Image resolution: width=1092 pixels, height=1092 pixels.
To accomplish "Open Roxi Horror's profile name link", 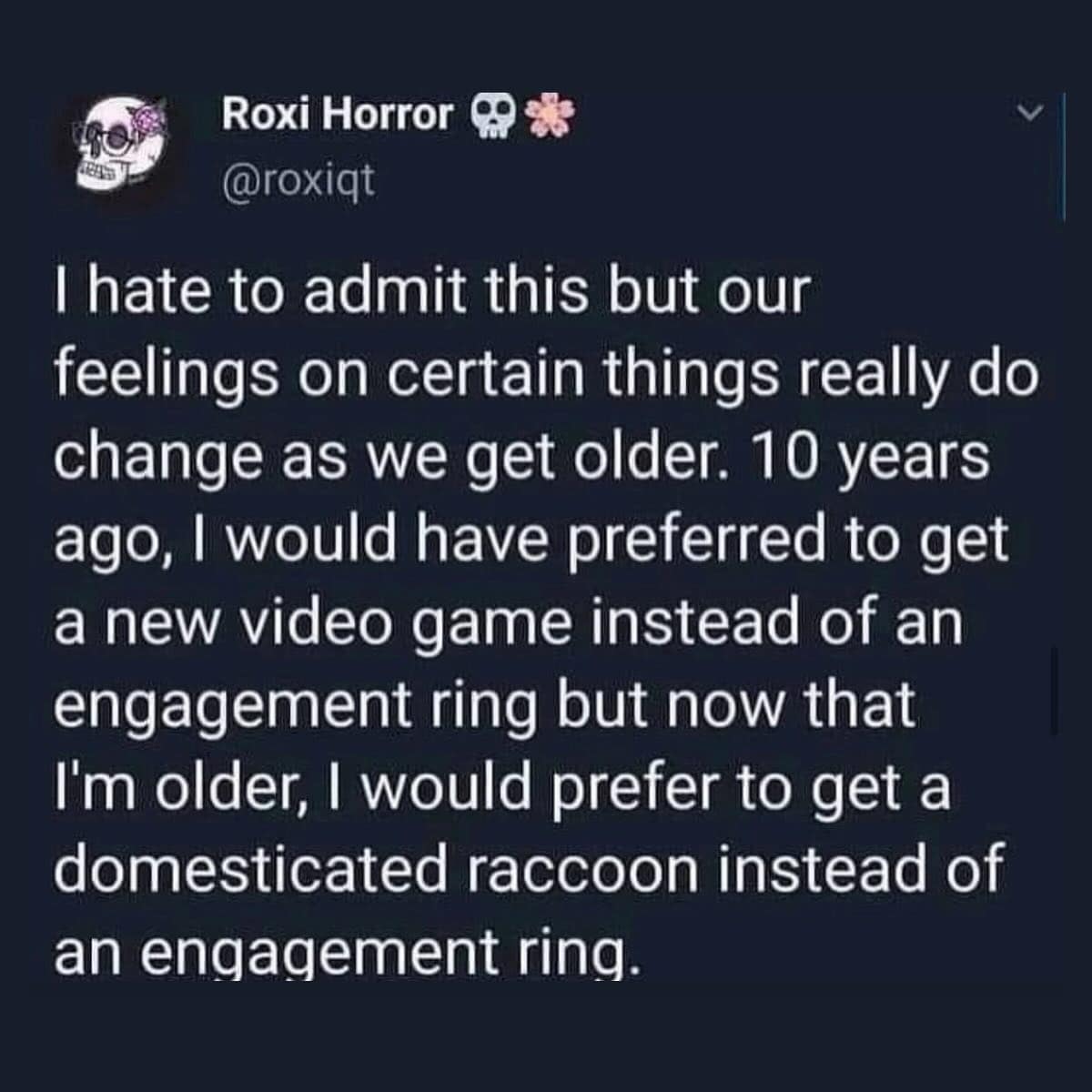I will pyautogui.click(x=335, y=115).
